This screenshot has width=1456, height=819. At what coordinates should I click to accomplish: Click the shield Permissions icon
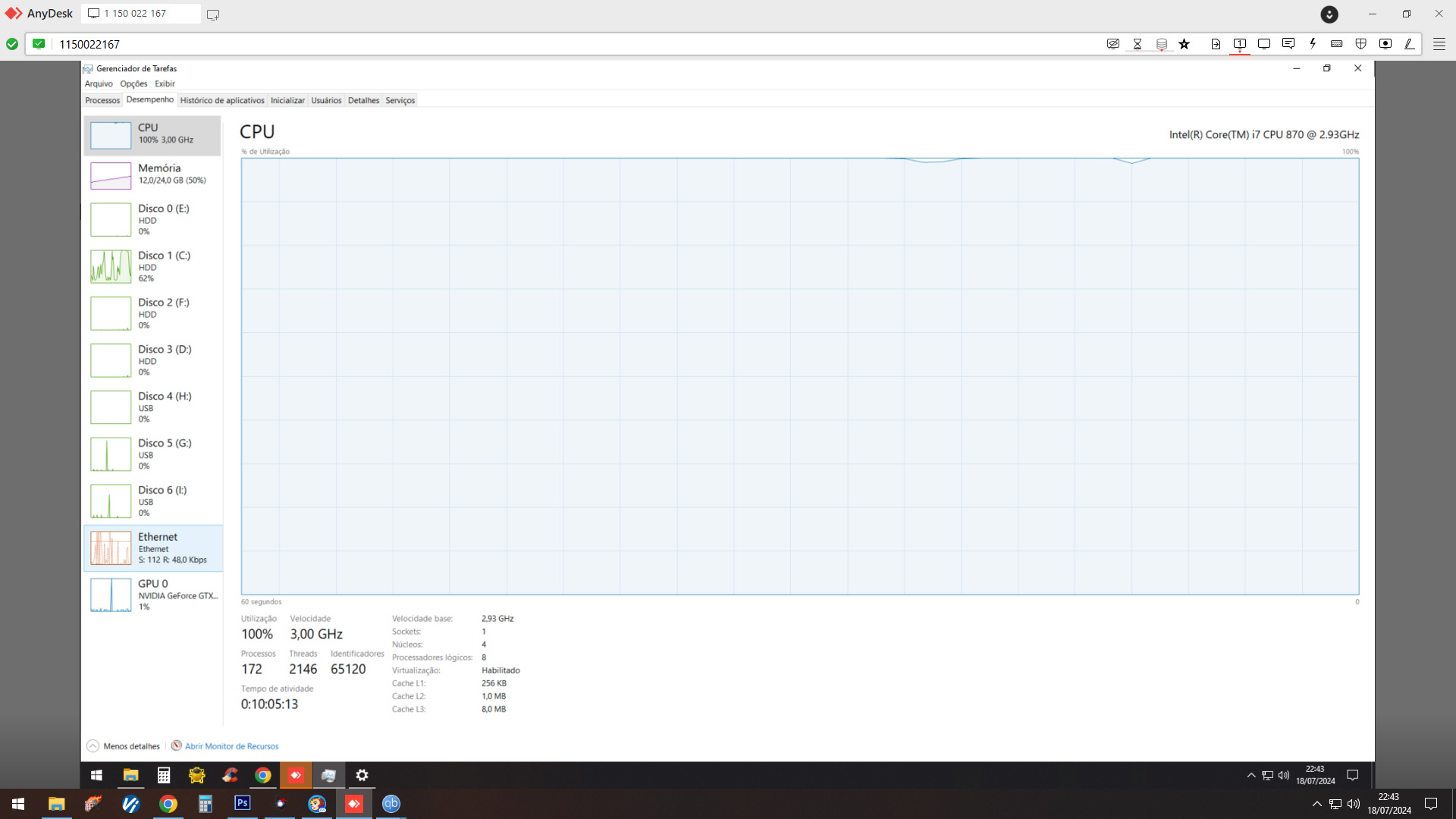[x=1361, y=44]
